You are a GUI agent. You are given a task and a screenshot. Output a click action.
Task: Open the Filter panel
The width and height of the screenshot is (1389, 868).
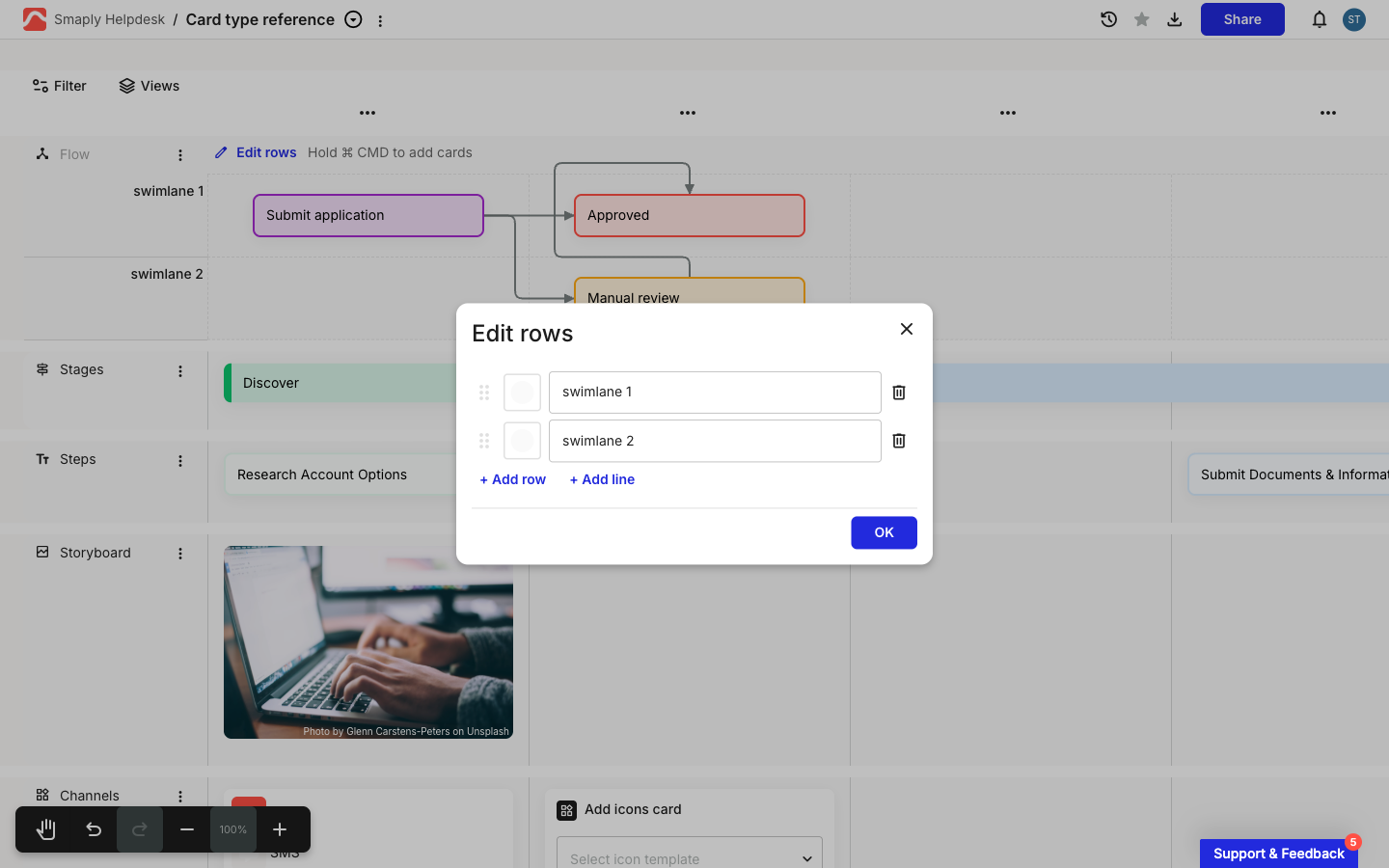point(59,86)
